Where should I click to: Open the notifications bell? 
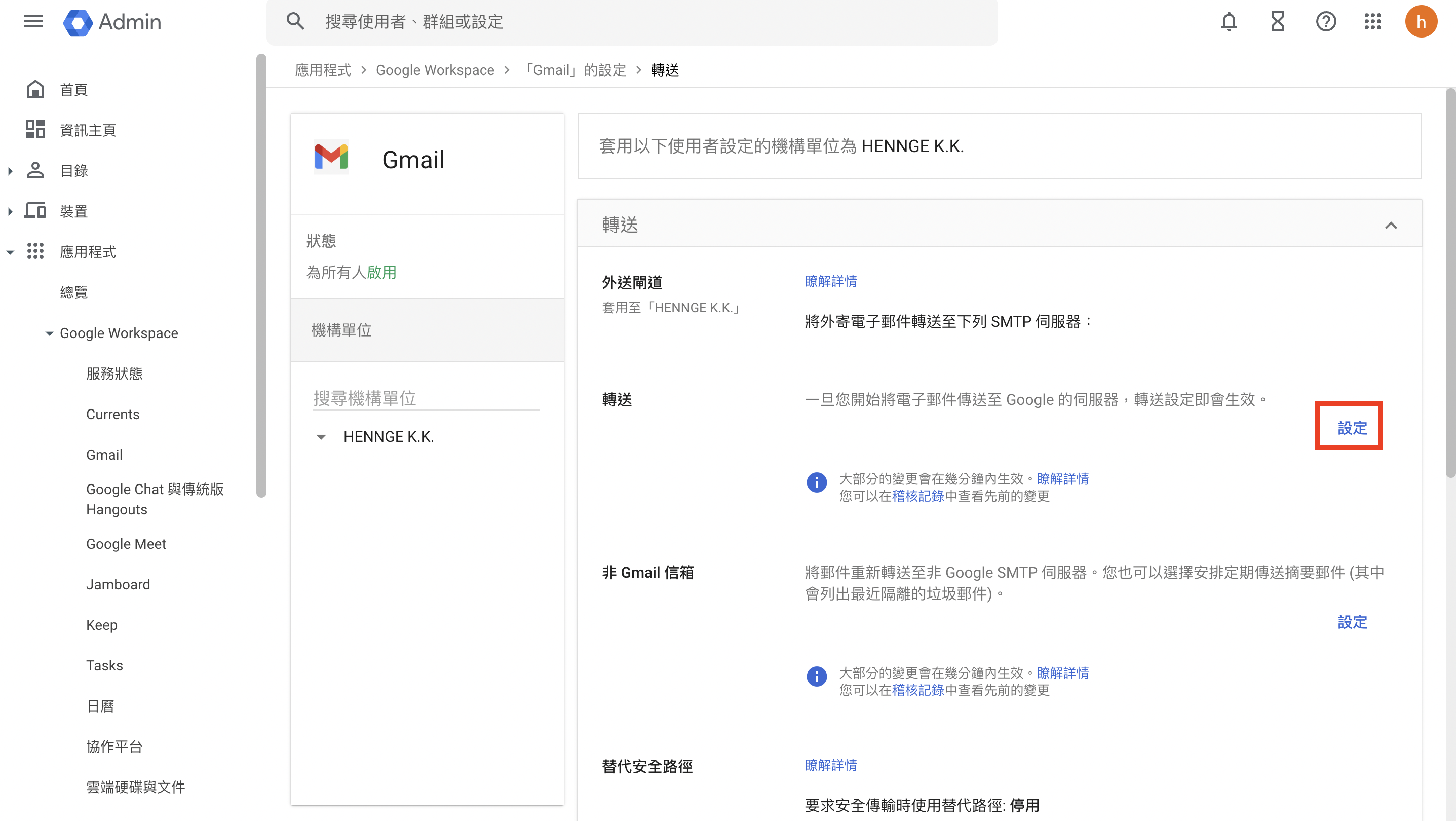point(1229,22)
